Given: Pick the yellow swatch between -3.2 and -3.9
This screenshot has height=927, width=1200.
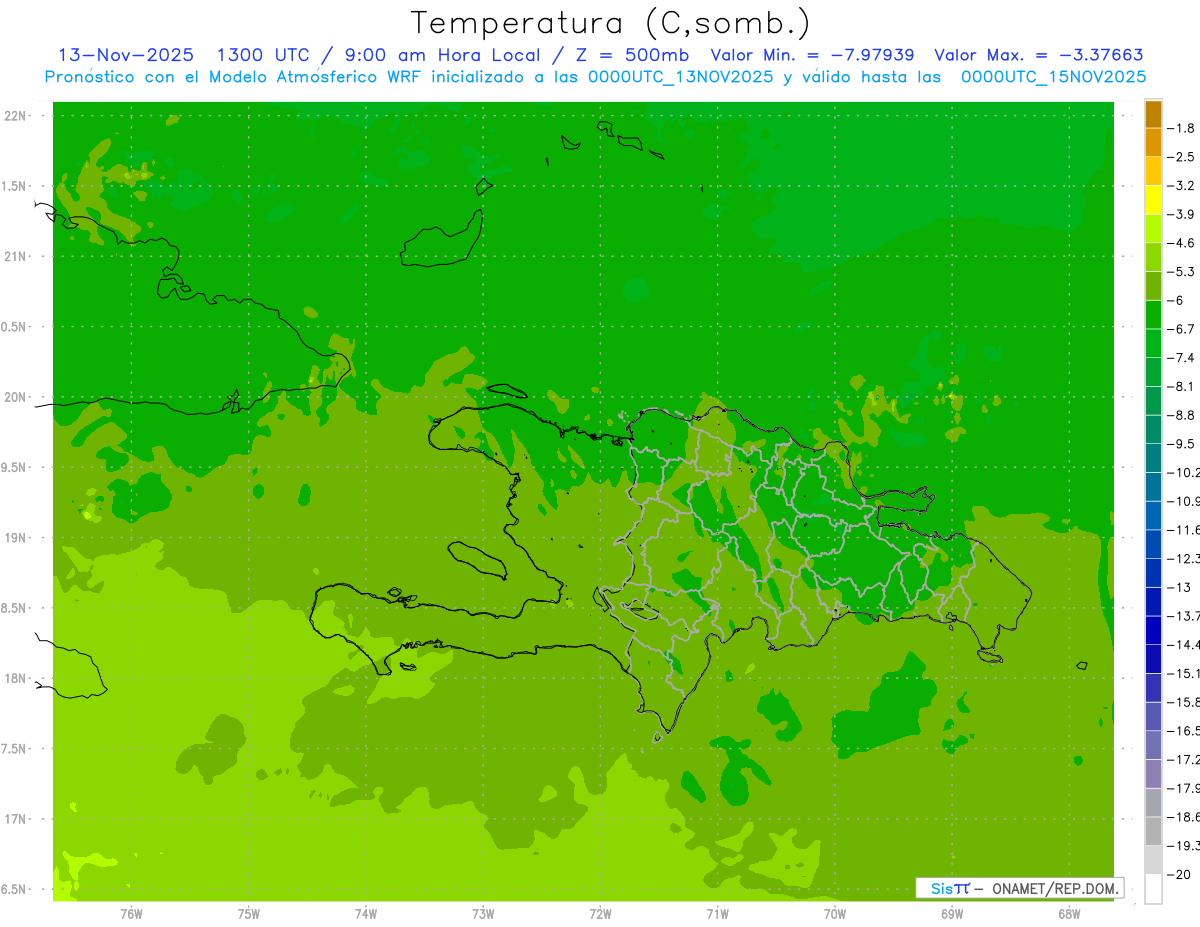Looking at the screenshot, I should click(x=1153, y=200).
